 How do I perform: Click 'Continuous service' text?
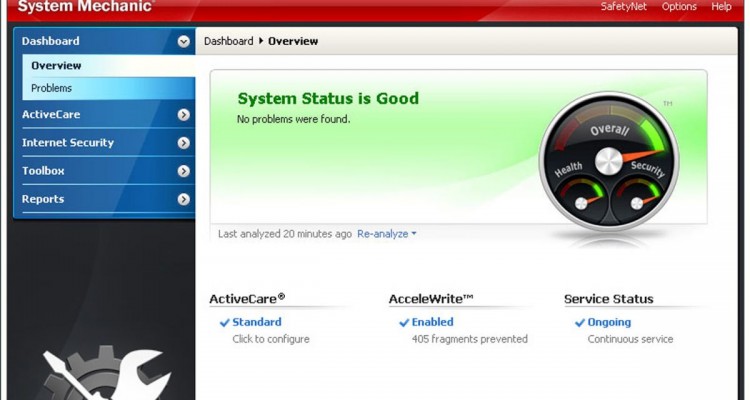point(630,339)
